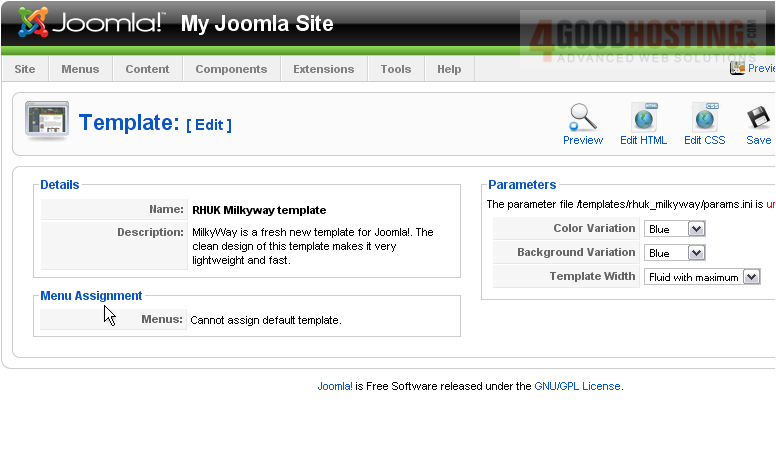776x450 pixels.
Task: Open the Content menu
Action: tap(147, 69)
